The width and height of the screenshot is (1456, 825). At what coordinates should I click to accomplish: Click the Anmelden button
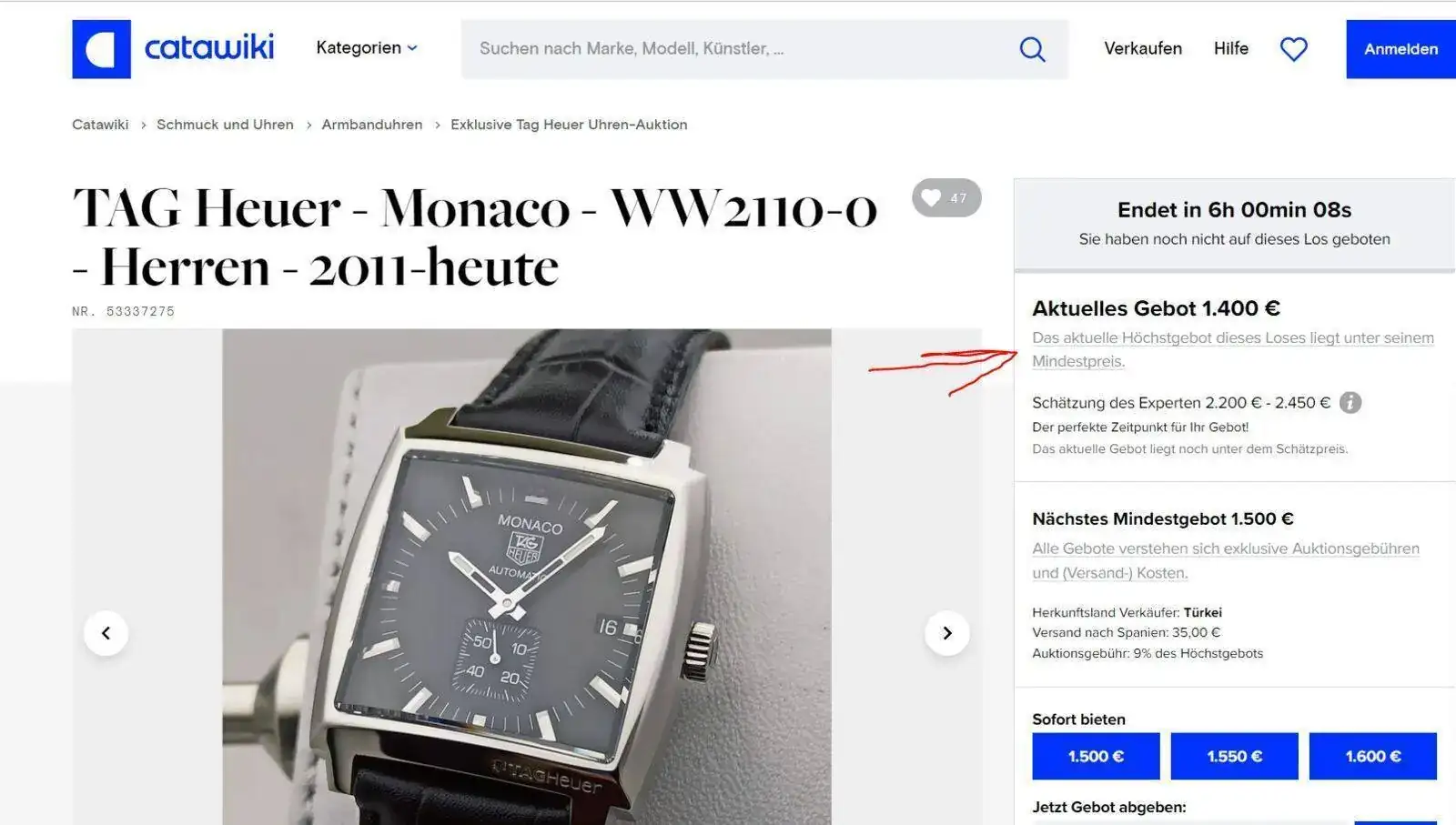[1400, 49]
